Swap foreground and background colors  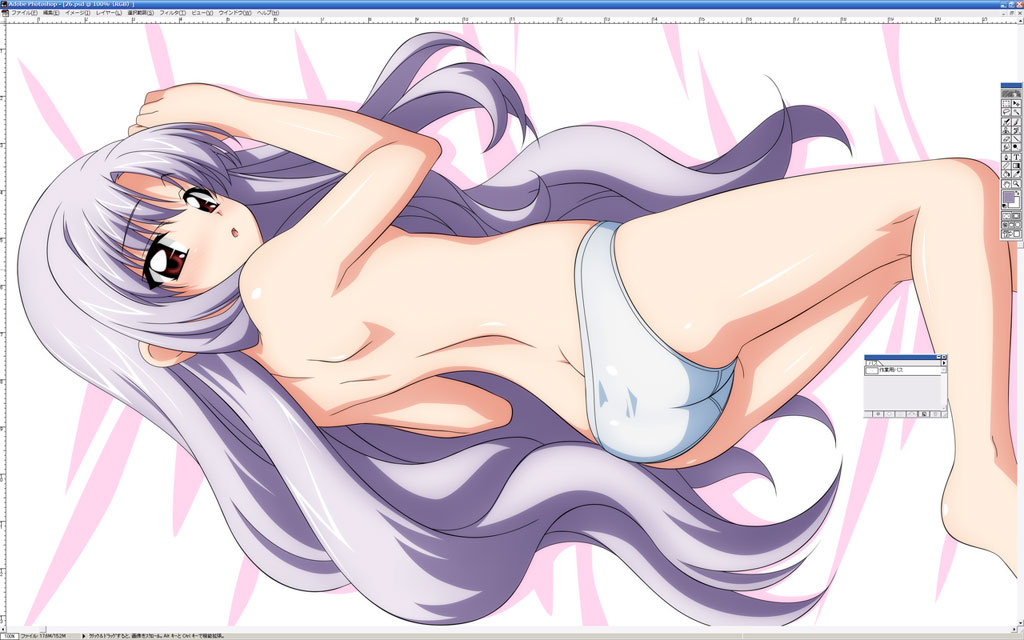coord(1017,193)
